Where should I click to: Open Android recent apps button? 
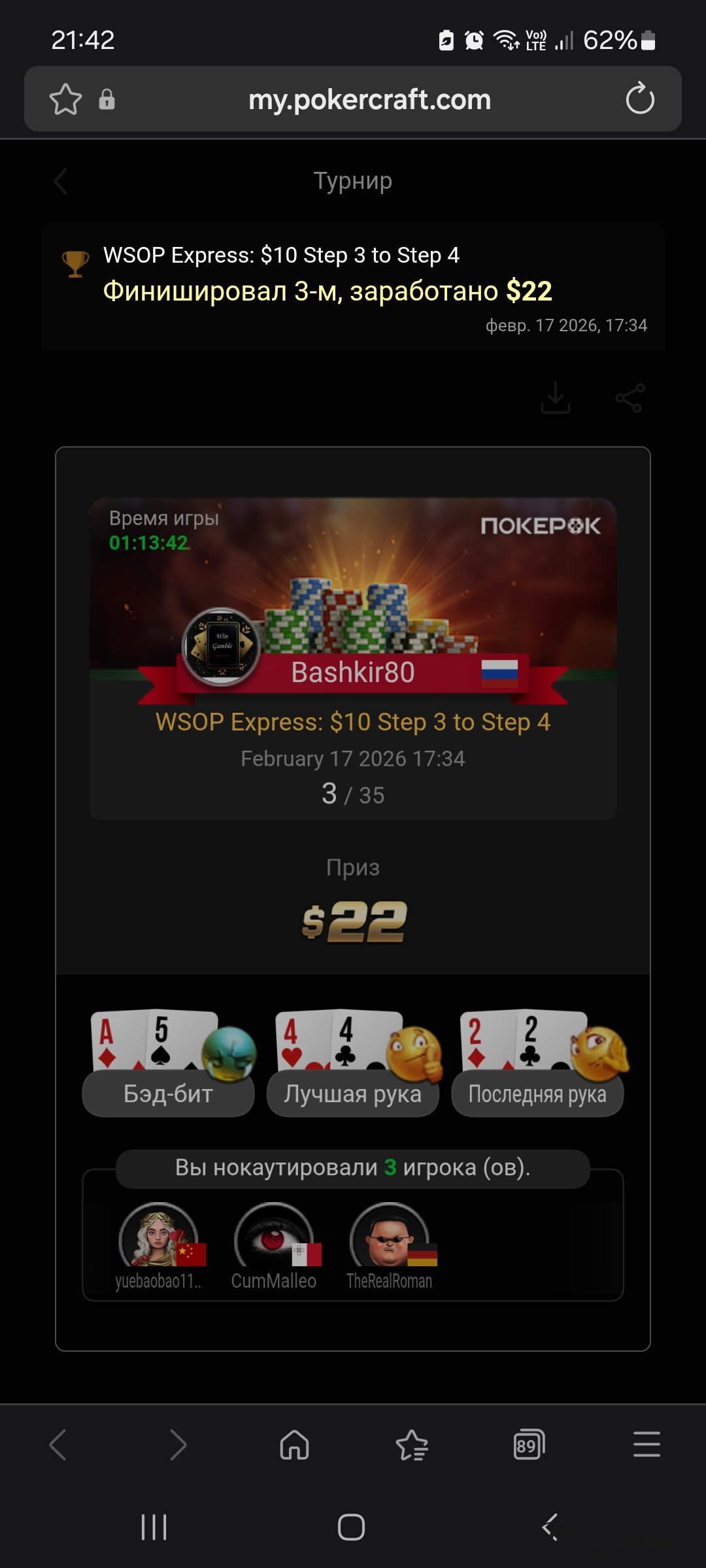pyautogui.click(x=154, y=1527)
